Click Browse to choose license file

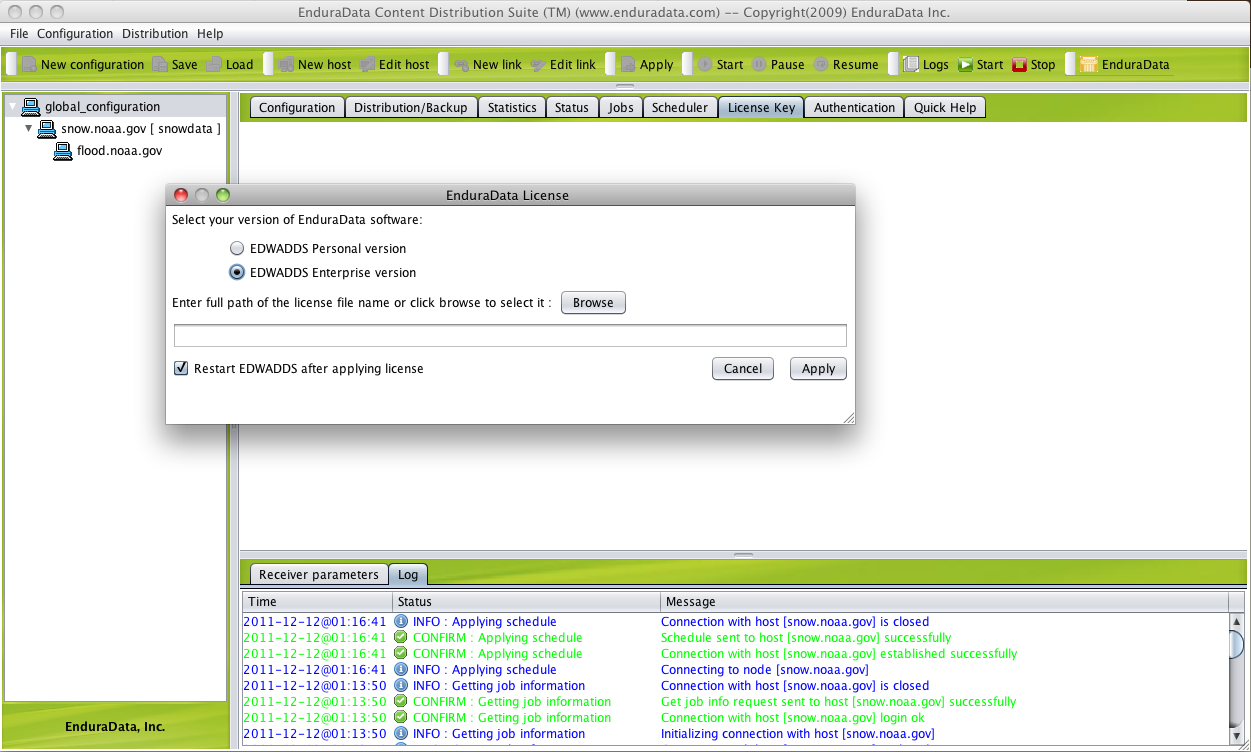tap(593, 302)
